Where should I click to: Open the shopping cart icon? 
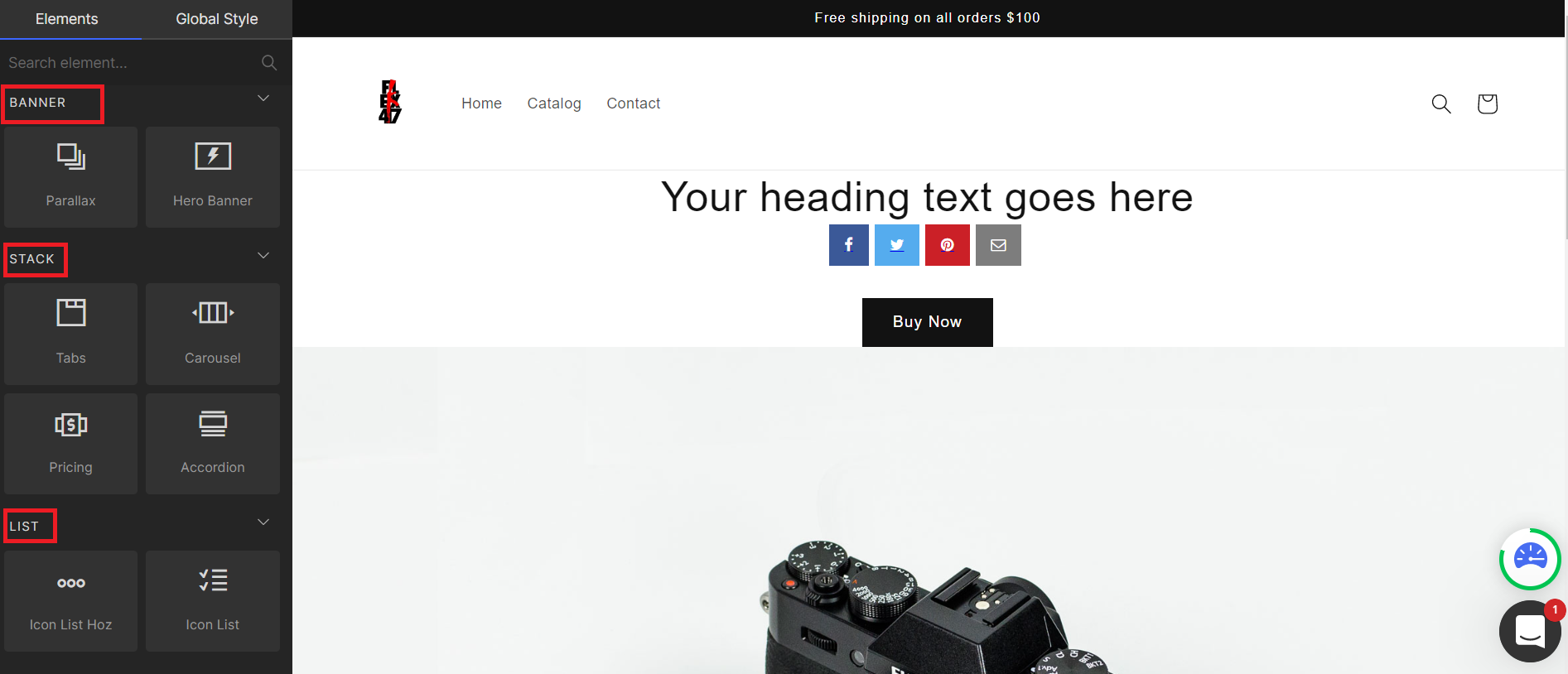[x=1488, y=104]
